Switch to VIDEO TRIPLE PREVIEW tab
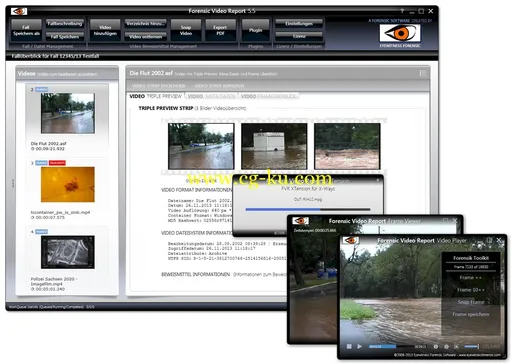The height and width of the screenshot is (364, 512). click(155, 96)
